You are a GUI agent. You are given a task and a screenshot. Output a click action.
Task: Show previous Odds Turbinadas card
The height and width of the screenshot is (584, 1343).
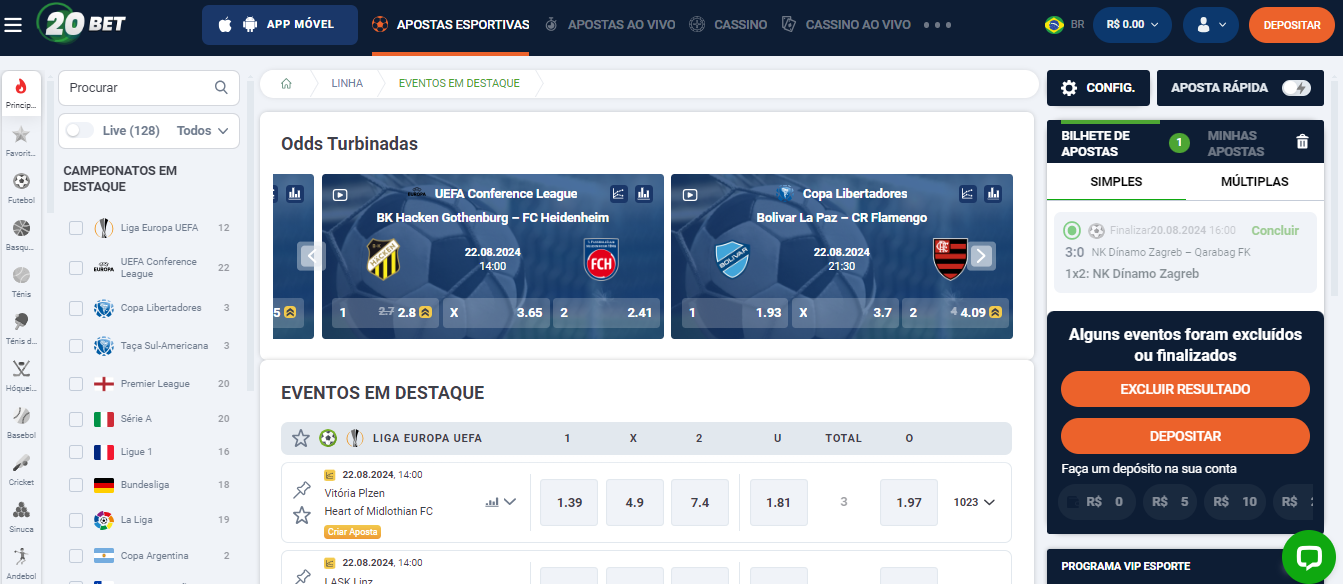point(312,257)
